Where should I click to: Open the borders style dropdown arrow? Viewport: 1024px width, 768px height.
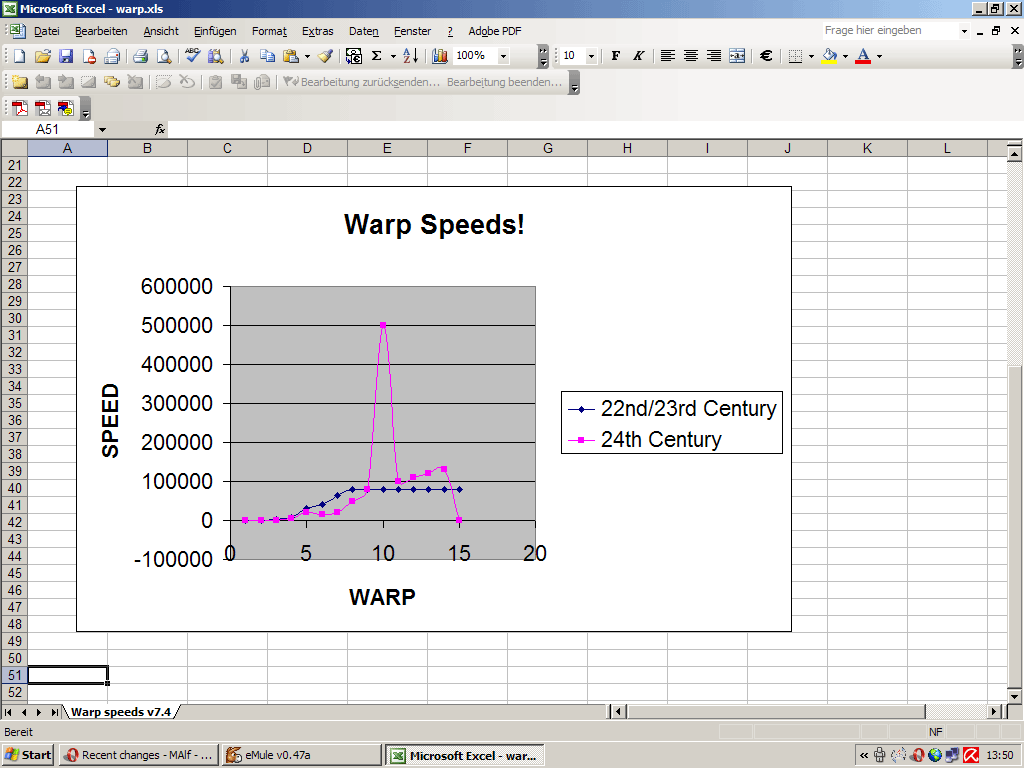811,56
